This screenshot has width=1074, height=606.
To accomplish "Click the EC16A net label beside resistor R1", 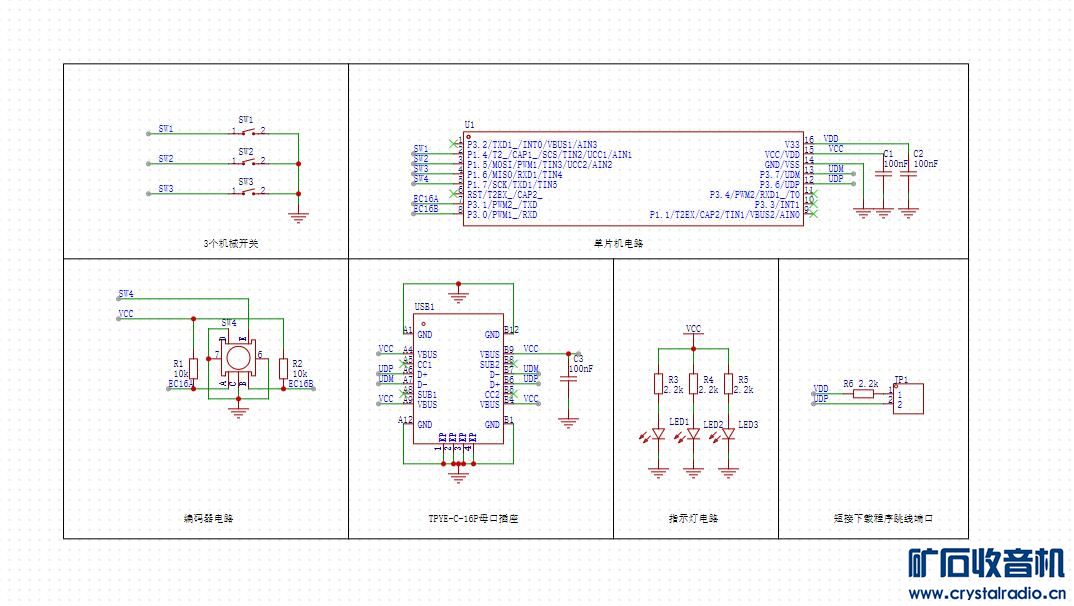I will pos(180,384).
